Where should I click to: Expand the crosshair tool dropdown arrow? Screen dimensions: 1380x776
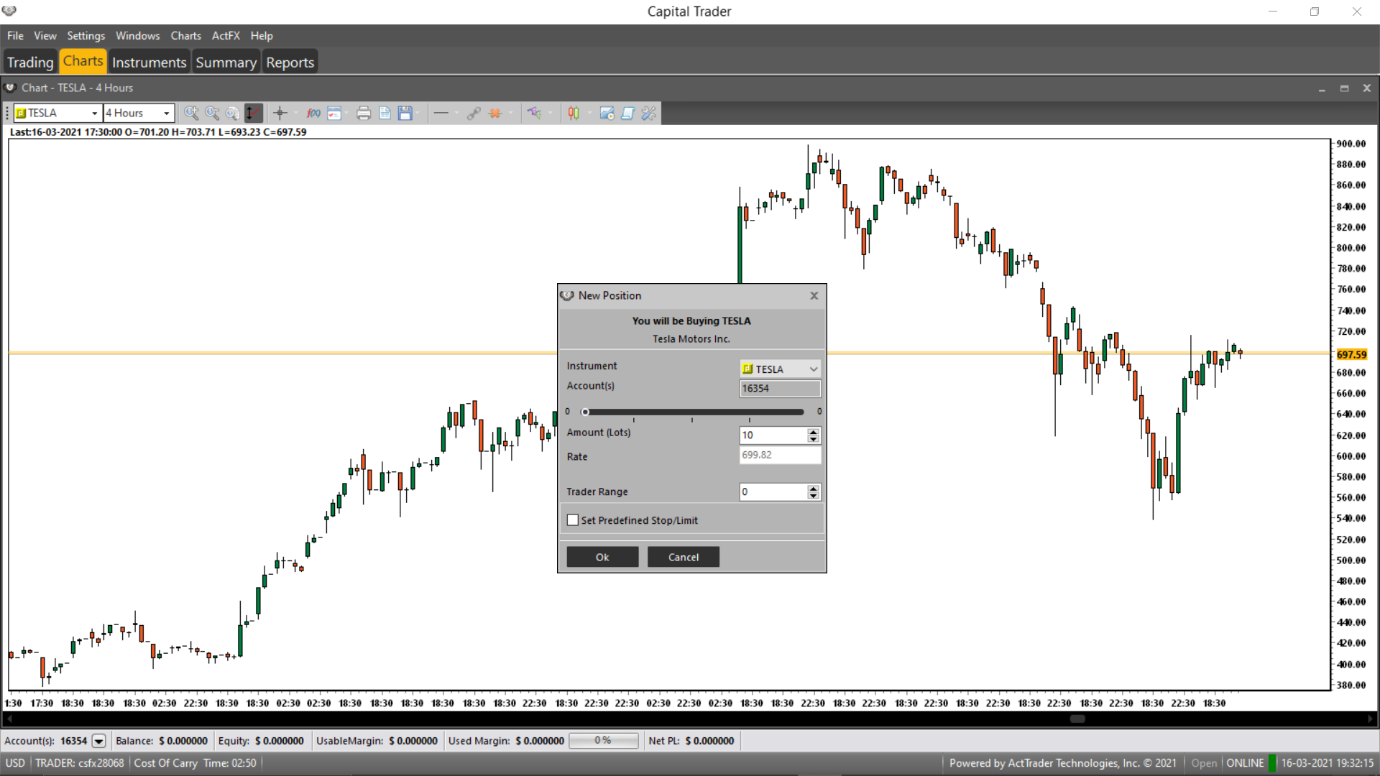[295, 113]
